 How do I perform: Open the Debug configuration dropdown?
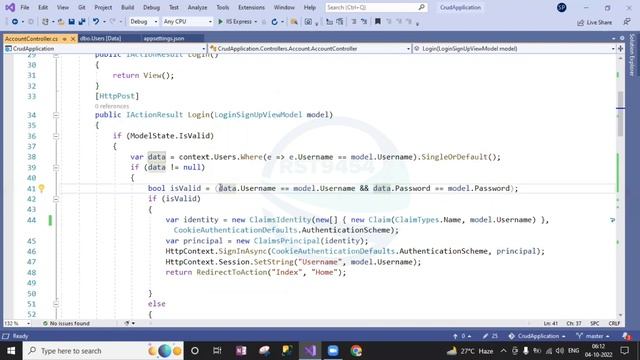(x=143, y=22)
